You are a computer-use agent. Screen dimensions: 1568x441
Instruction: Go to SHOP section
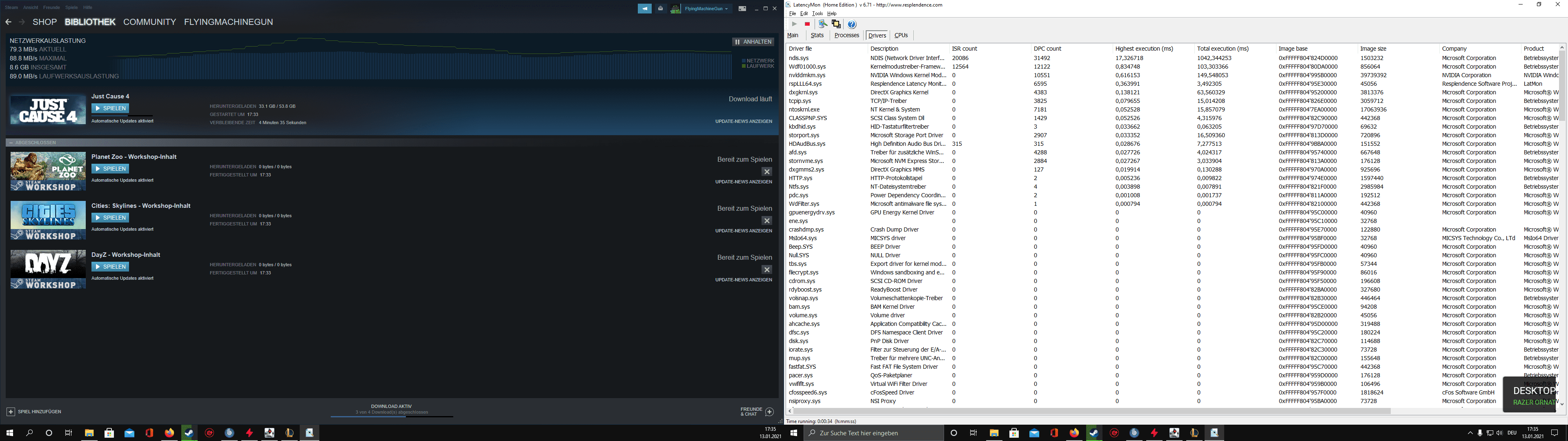tap(45, 22)
